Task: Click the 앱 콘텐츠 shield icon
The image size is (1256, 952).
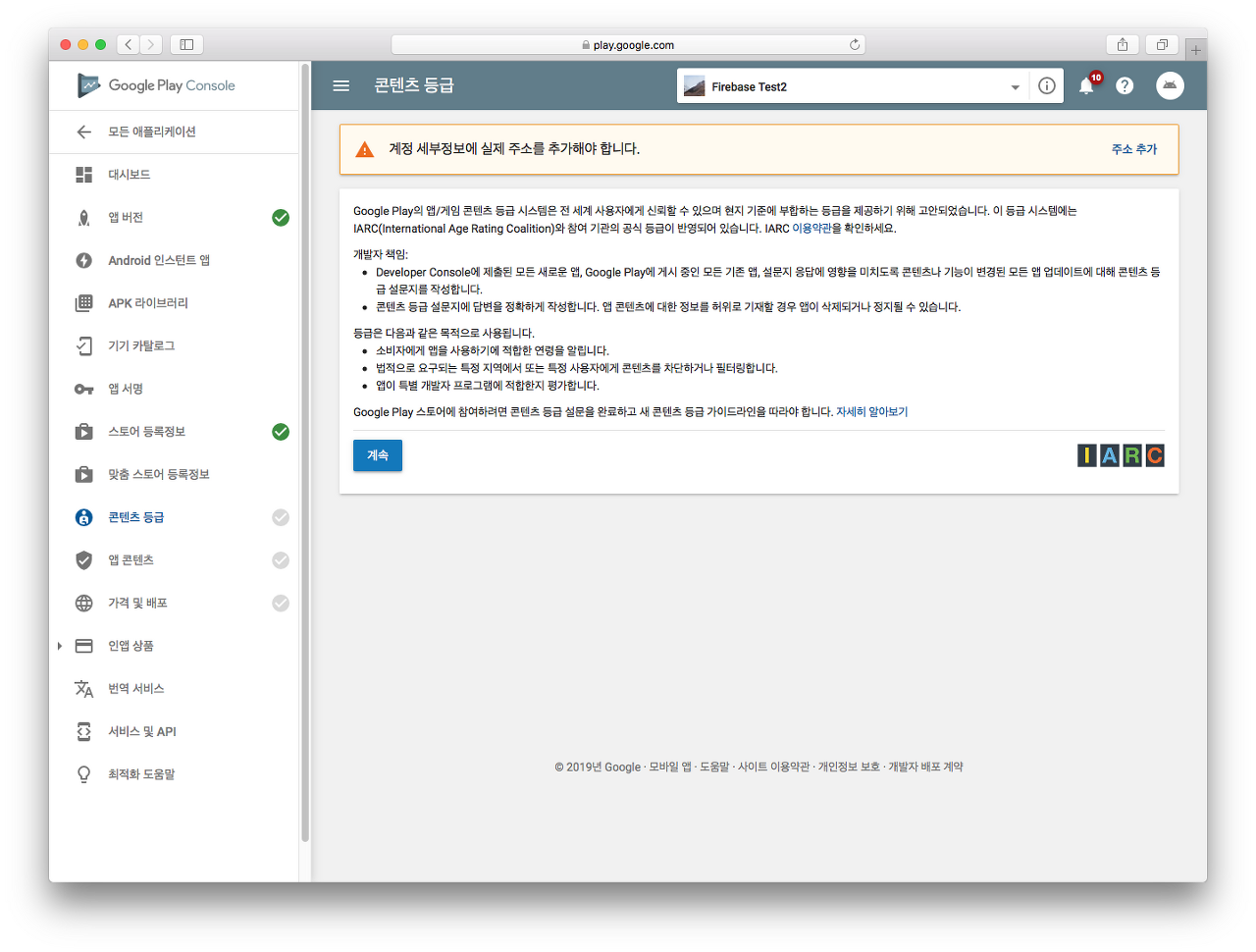Action: click(x=84, y=560)
